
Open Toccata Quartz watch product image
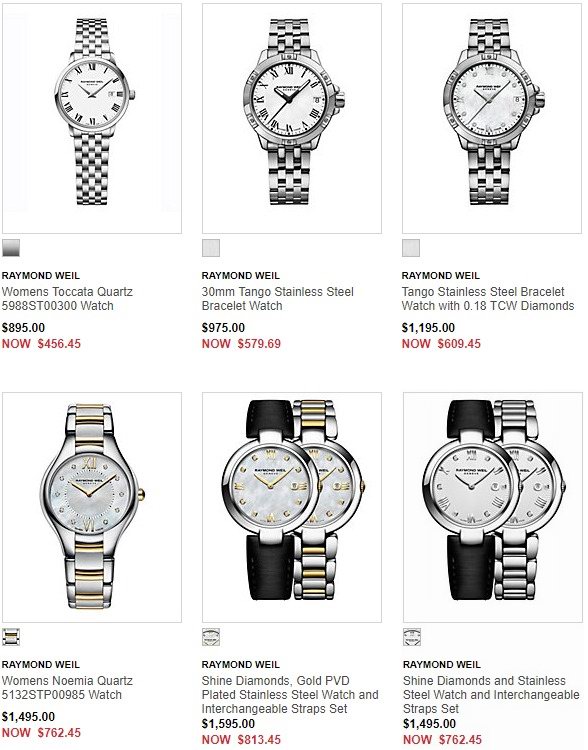coord(92,118)
